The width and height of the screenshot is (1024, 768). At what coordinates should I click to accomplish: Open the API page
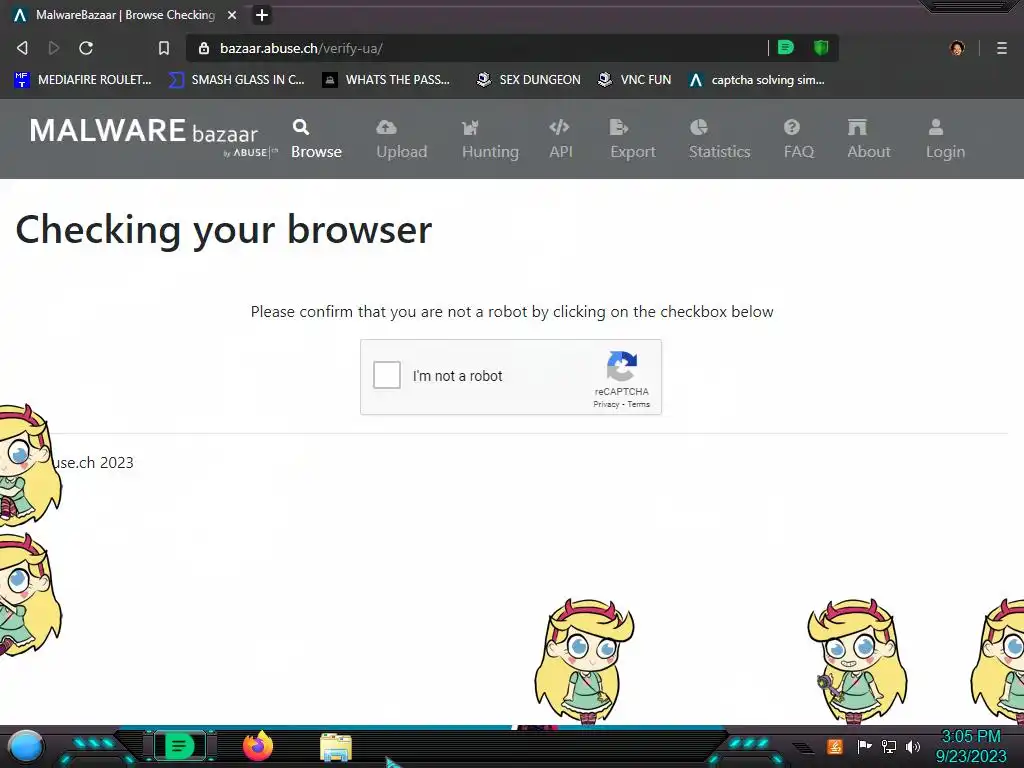click(560, 139)
